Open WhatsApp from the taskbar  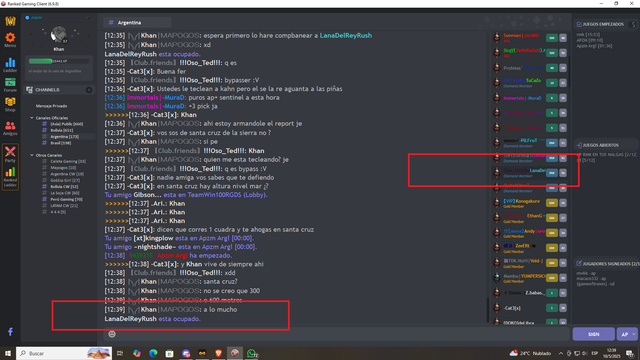click(x=252, y=353)
